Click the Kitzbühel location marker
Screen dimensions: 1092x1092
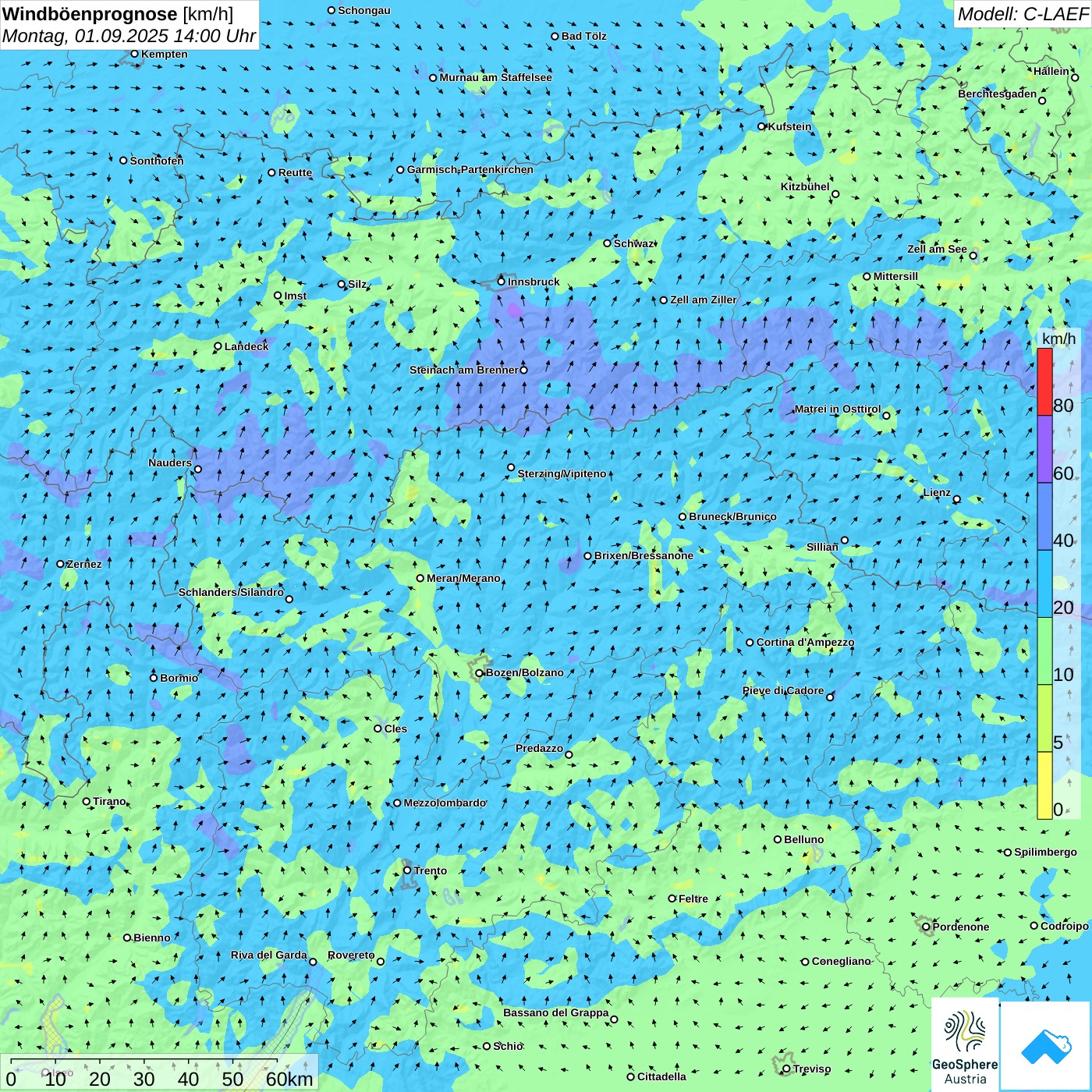[835, 194]
